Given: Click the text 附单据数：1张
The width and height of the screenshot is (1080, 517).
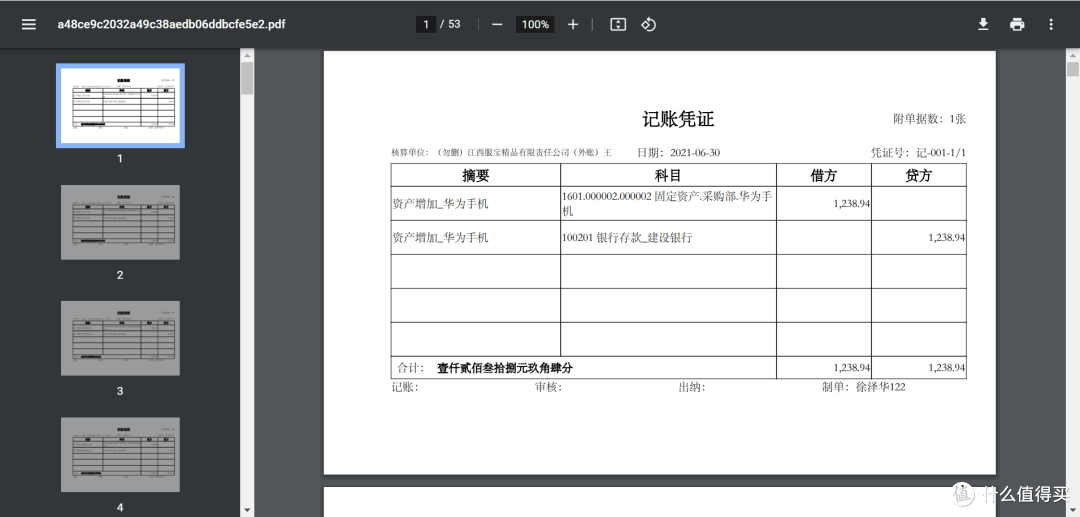Looking at the screenshot, I should [x=929, y=118].
